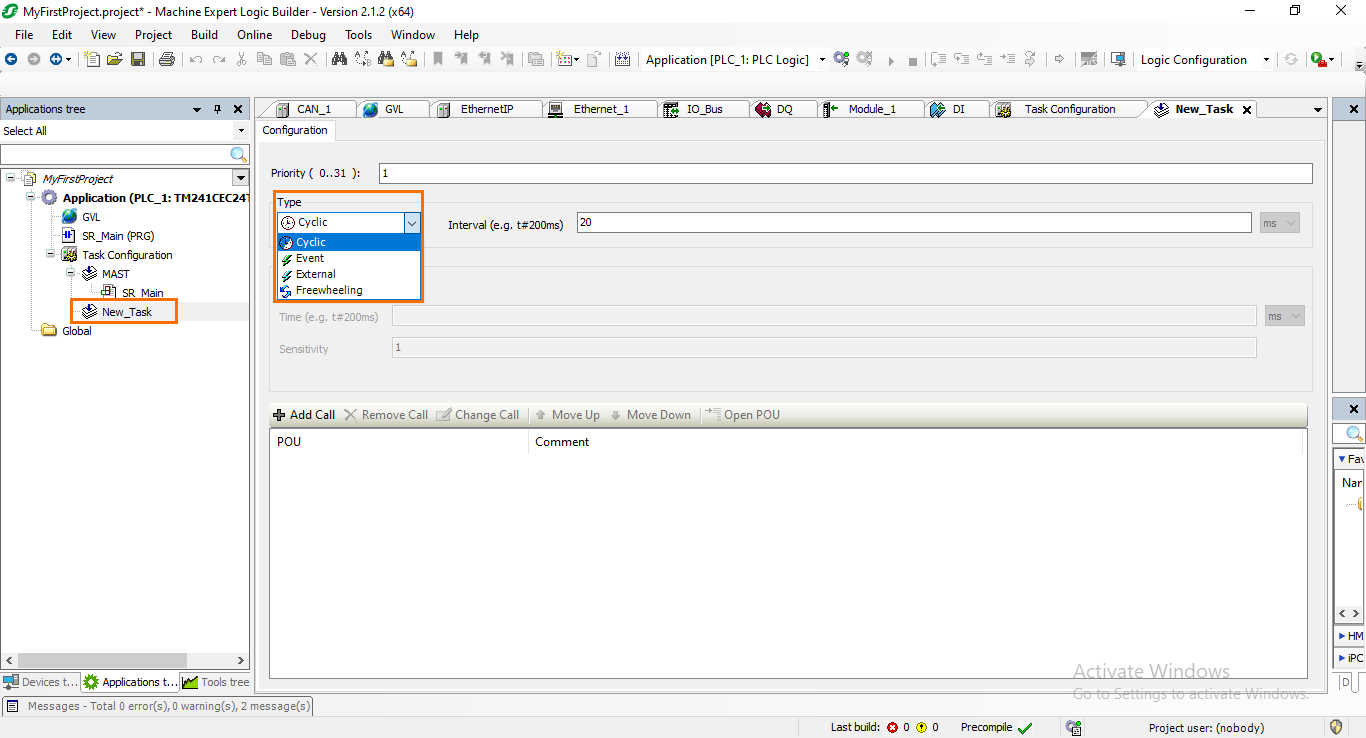Image resolution: width=1366 pixels, height=738 pixels.
Task: Open the Application PLC_1 selector dropdown
Action: tap(822, 60)
